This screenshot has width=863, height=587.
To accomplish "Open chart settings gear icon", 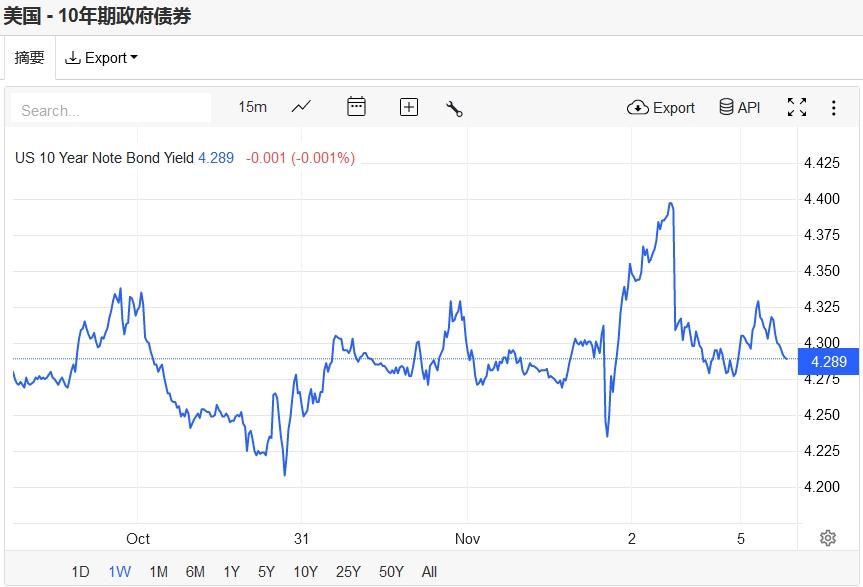I will click(x=827, y=538).
